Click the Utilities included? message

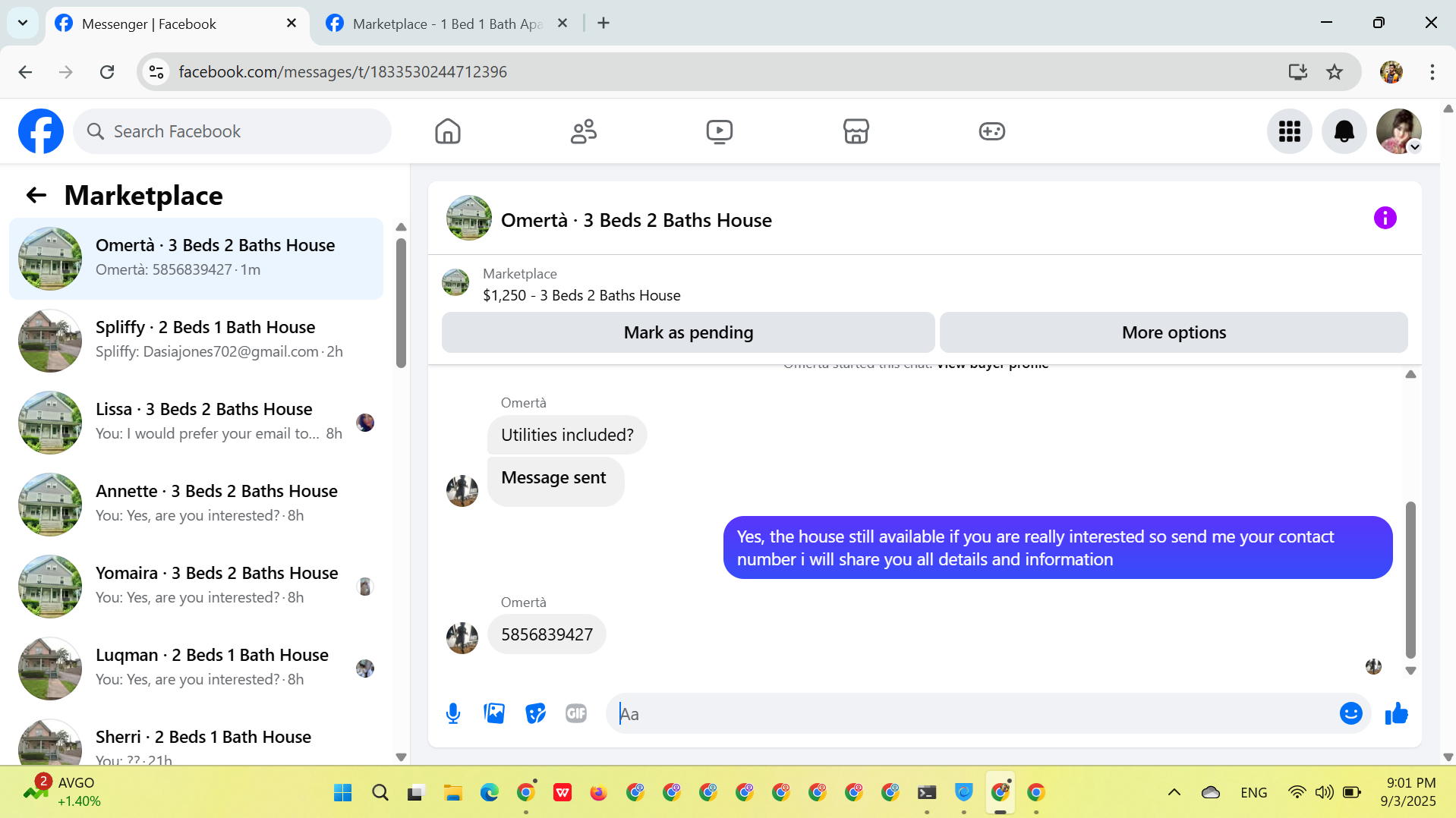click(x=567, y=435)
